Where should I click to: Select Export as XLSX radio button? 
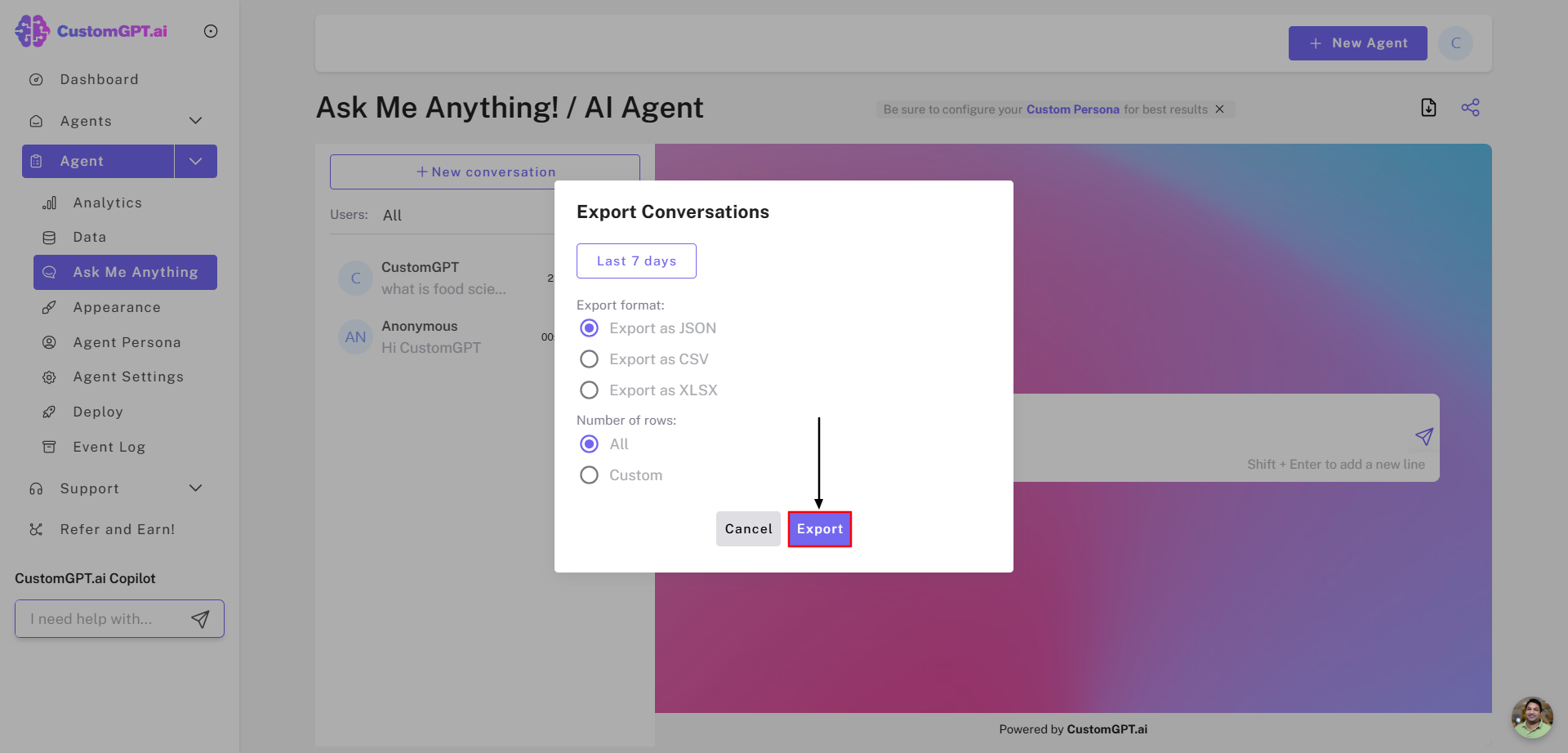pyautogui.click(x=589, y=390)
